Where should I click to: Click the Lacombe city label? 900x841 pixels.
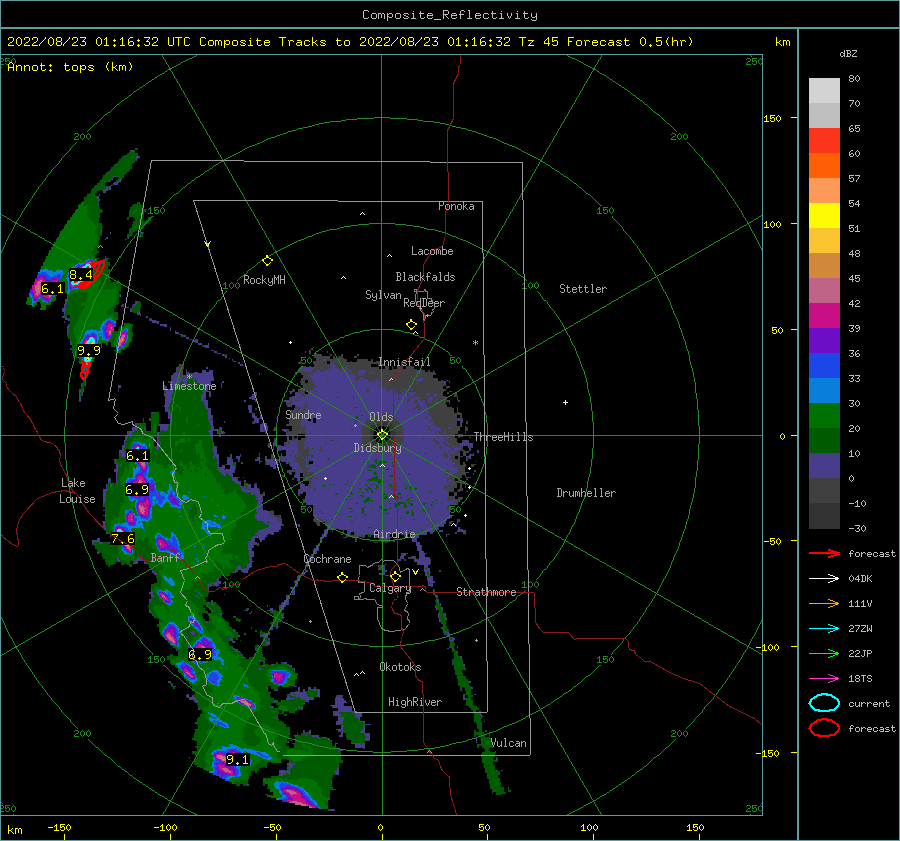coord(432,251)
